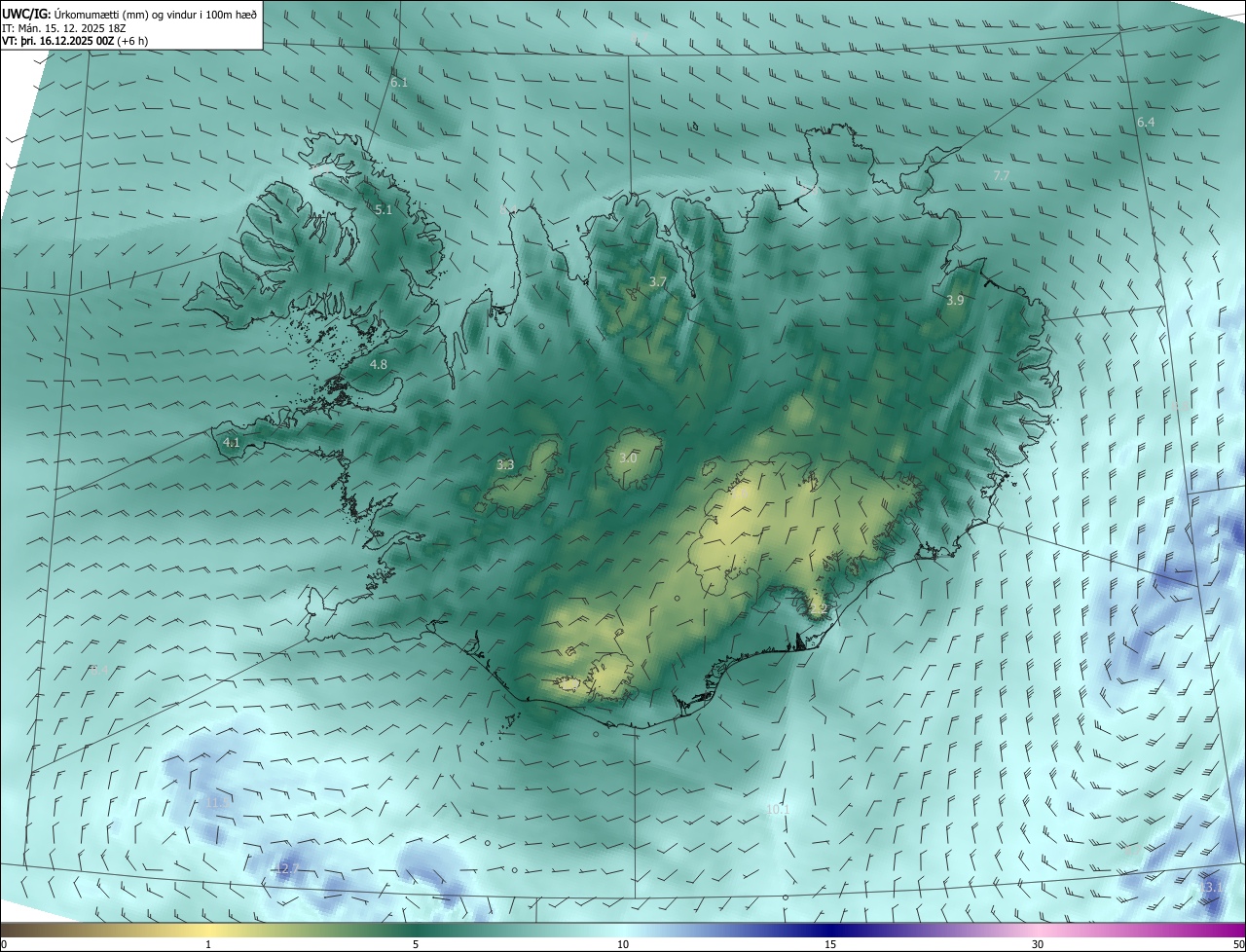
Task: Click the 5.1 value label on the map
Action: coord(384,209)
